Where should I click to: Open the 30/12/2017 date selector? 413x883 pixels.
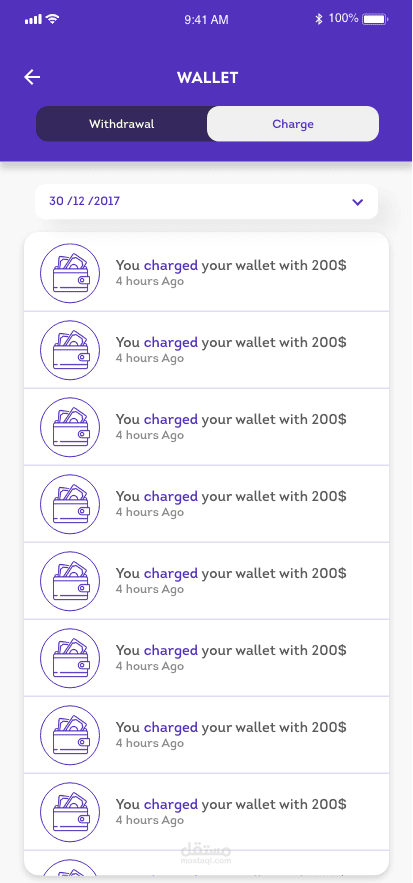point(206,202)
